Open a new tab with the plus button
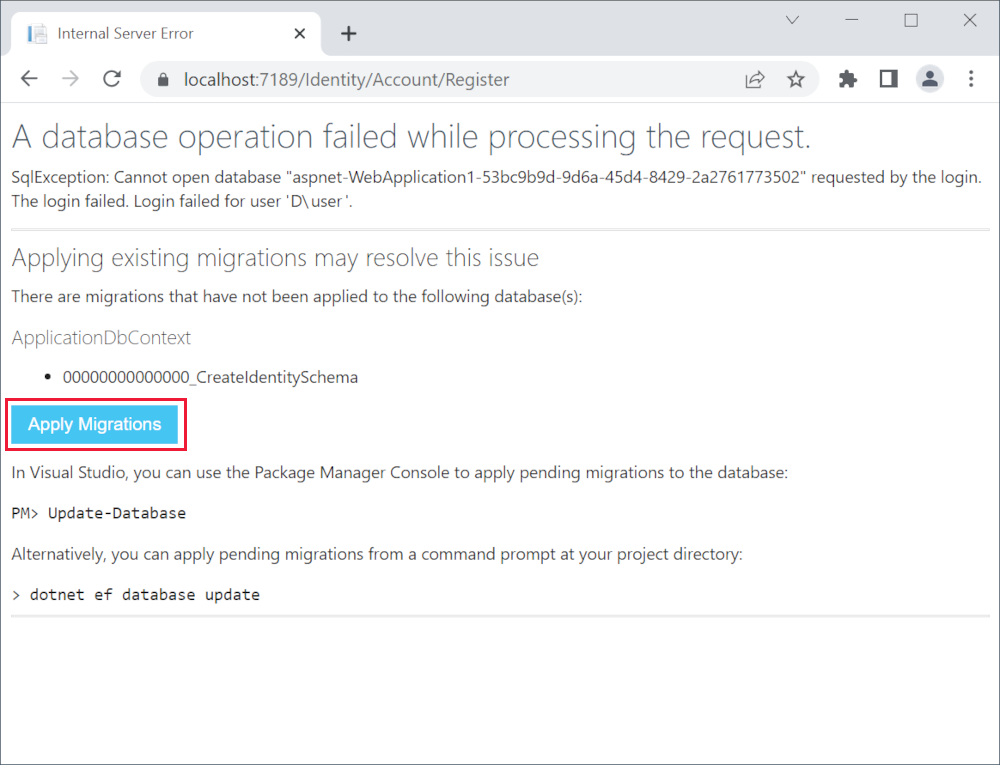Viewport: 1000px width, 765px height. 348,33
